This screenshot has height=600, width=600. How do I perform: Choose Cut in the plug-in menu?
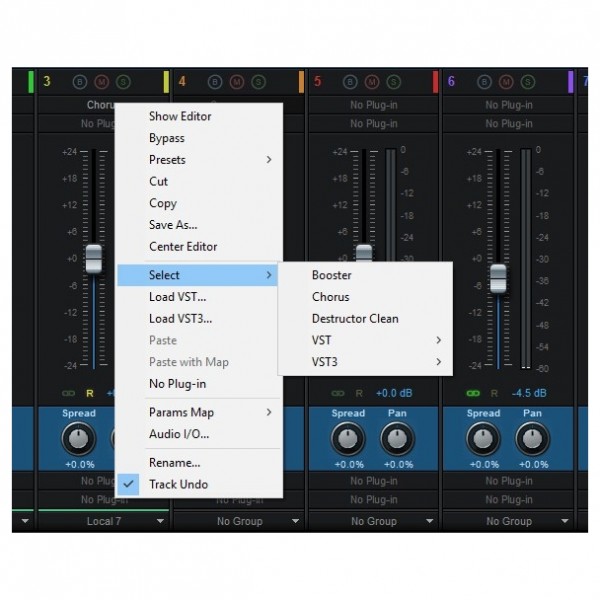pyautogui.click(x=199, y=181)
